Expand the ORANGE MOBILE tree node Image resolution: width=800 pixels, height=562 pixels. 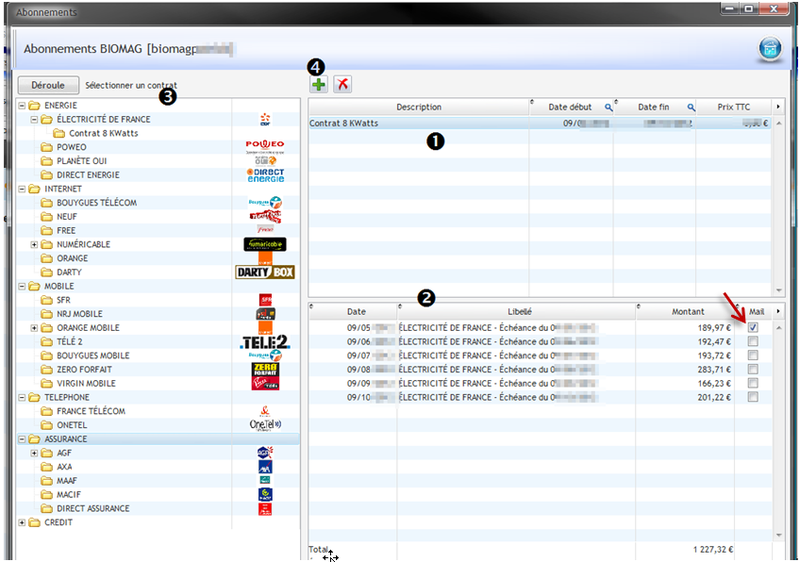(x=34, y=328)
